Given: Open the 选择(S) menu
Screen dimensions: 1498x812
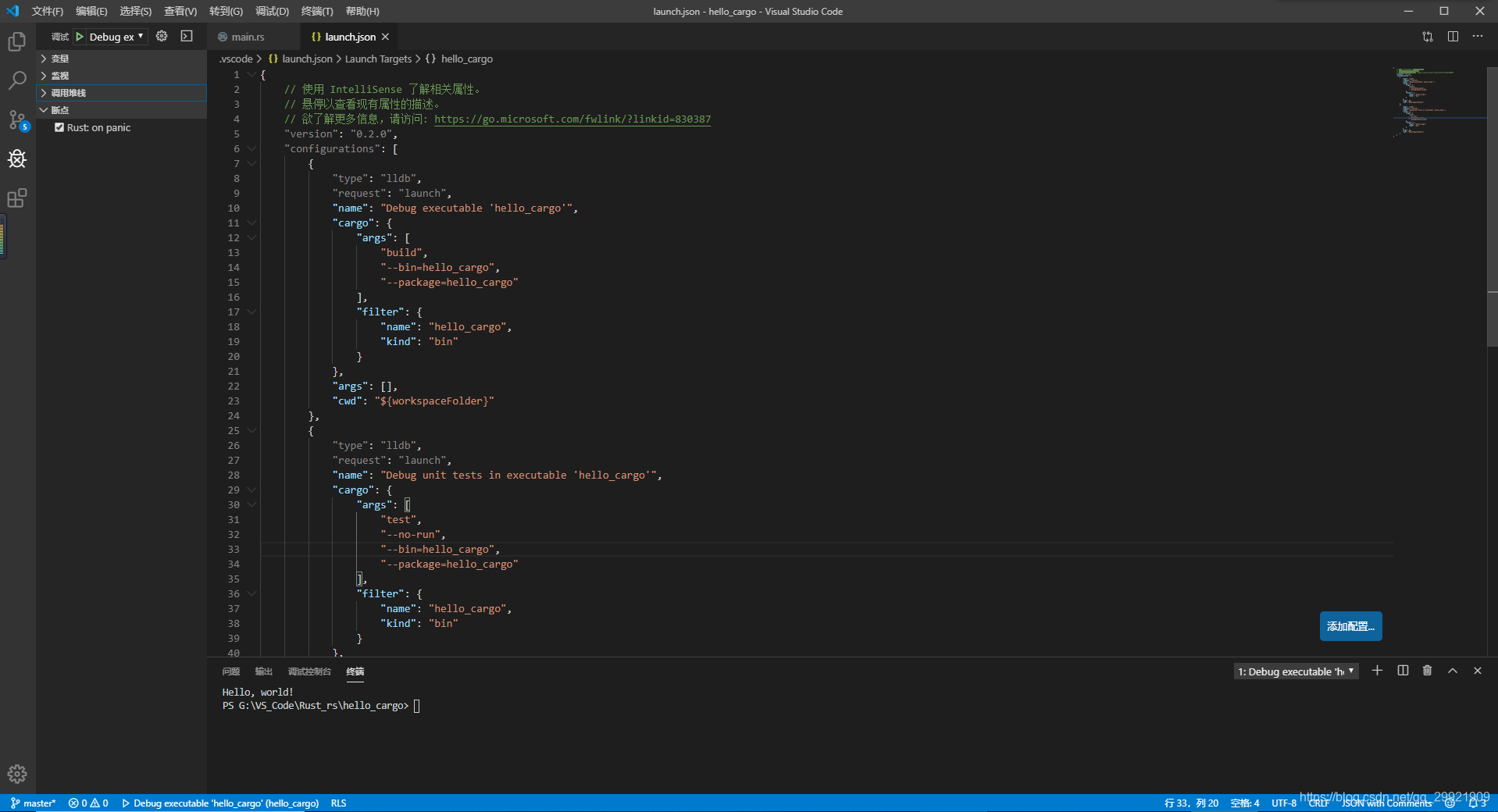Looking at the screenshot, I should 136,11.
